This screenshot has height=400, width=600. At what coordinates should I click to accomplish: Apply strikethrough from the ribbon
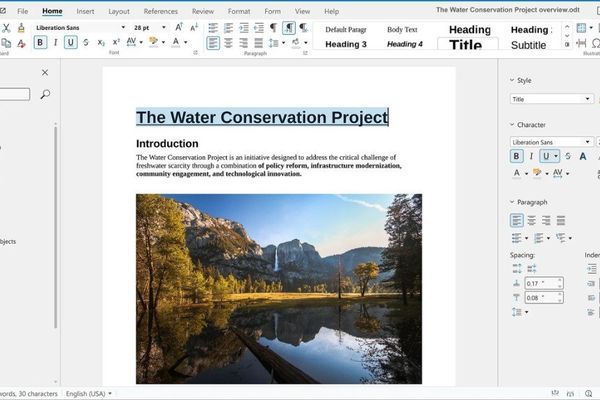86,42
